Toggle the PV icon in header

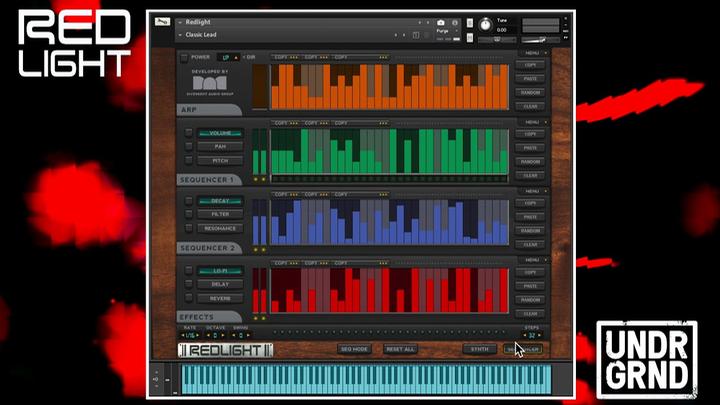(x=566, y=38)
